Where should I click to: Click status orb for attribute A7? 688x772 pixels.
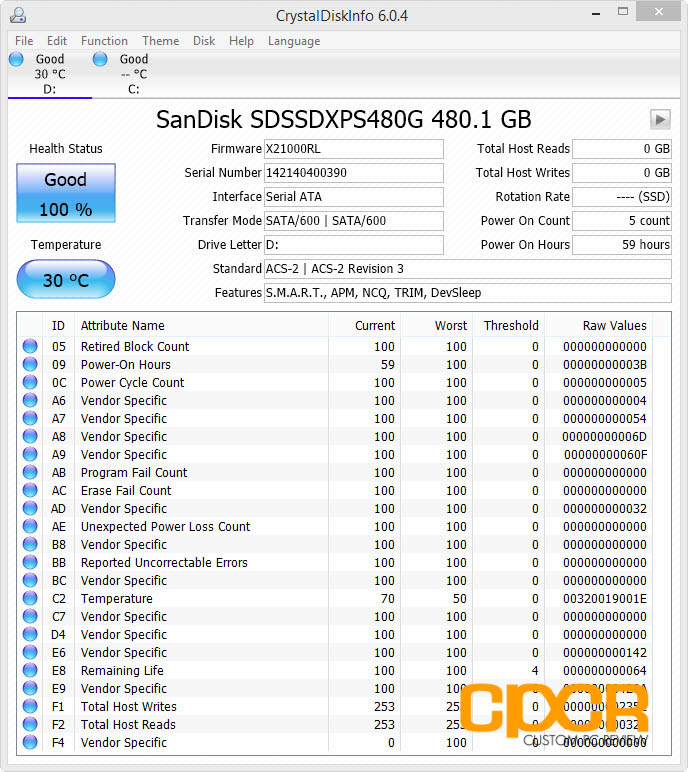pos(30,418)
